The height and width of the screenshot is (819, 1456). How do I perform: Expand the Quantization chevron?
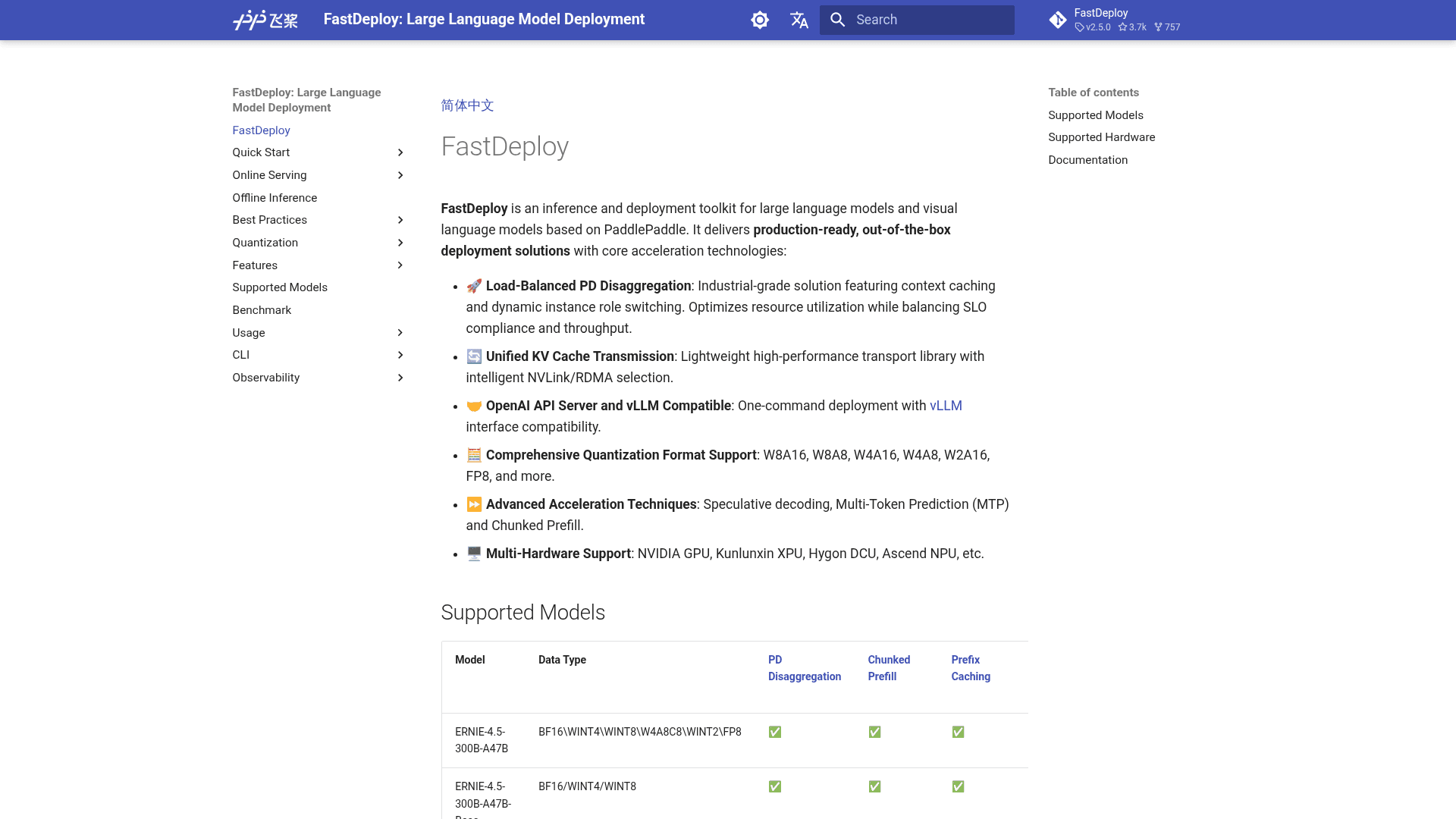pyautogui.click(x=400, y=243)
